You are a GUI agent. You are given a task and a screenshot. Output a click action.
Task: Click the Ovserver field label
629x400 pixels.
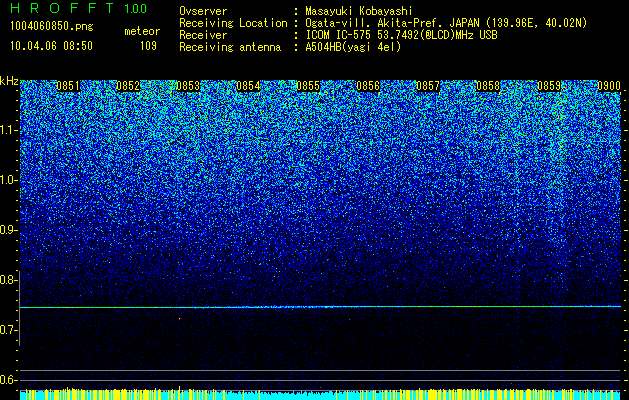click(x=203, y=11)
